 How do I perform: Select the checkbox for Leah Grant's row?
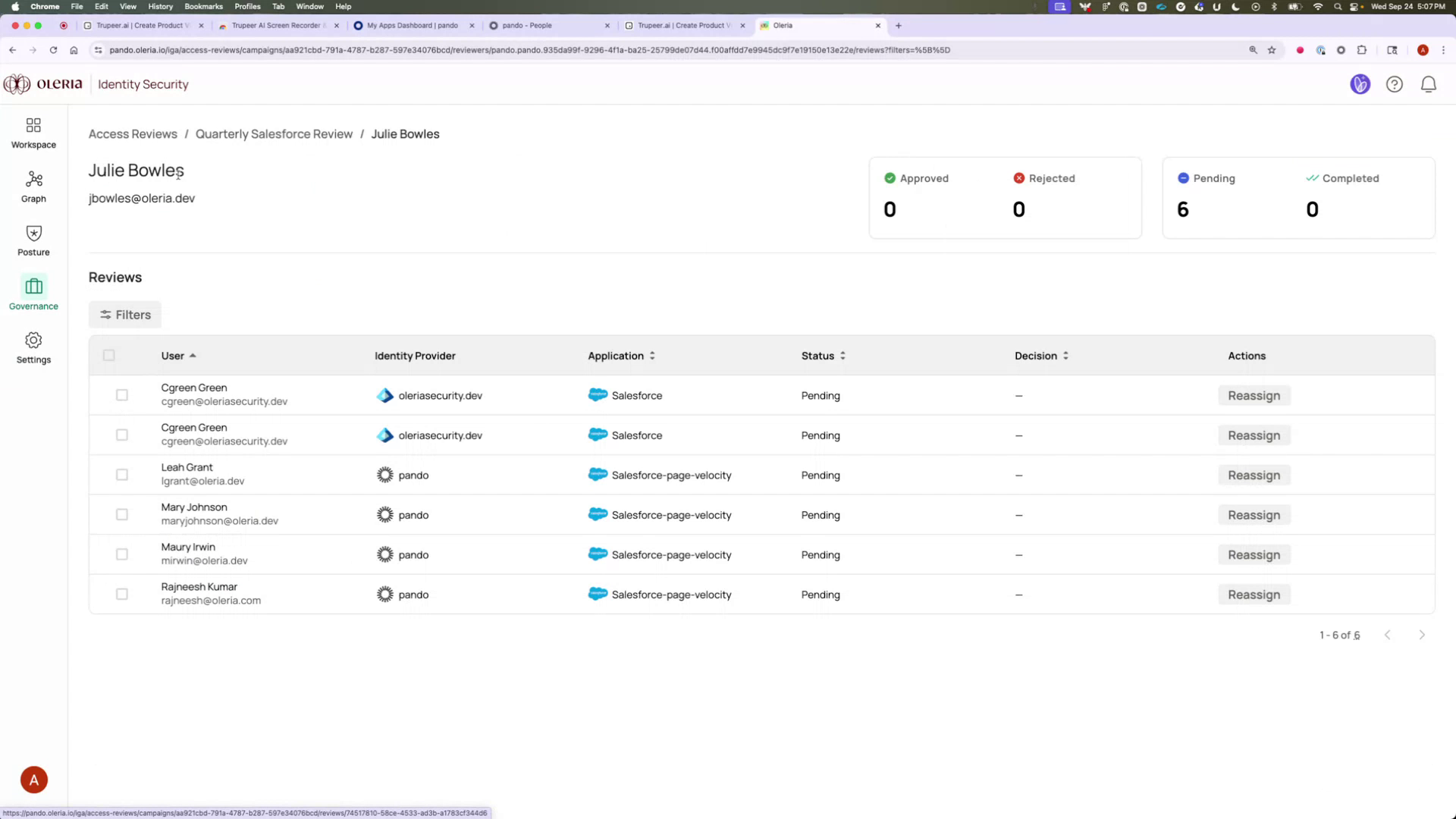[x=121, y=474]
